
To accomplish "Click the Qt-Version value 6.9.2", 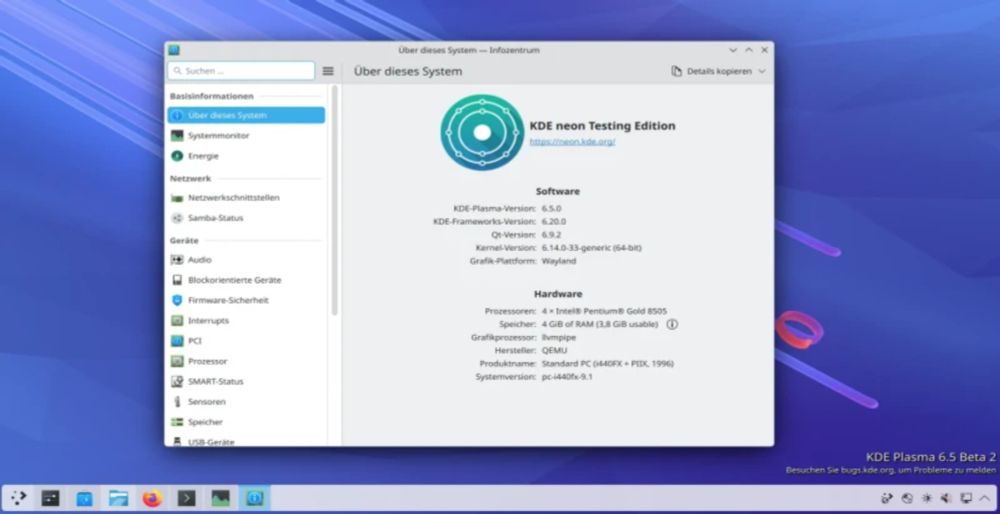I will 551,235.
